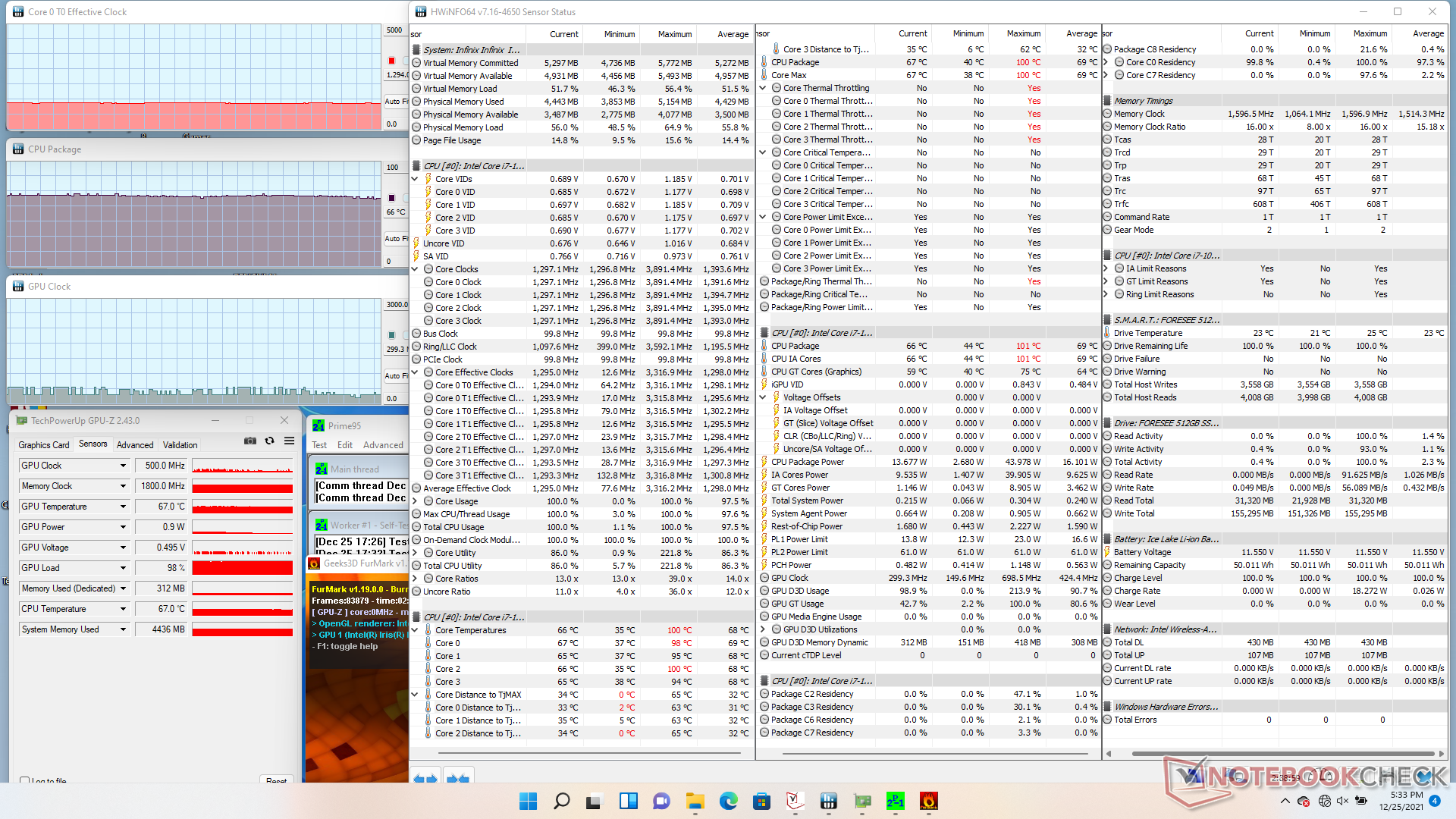Open taskbar Search
Viewport: 1456px width, 819px height.
tap(561, 801)
